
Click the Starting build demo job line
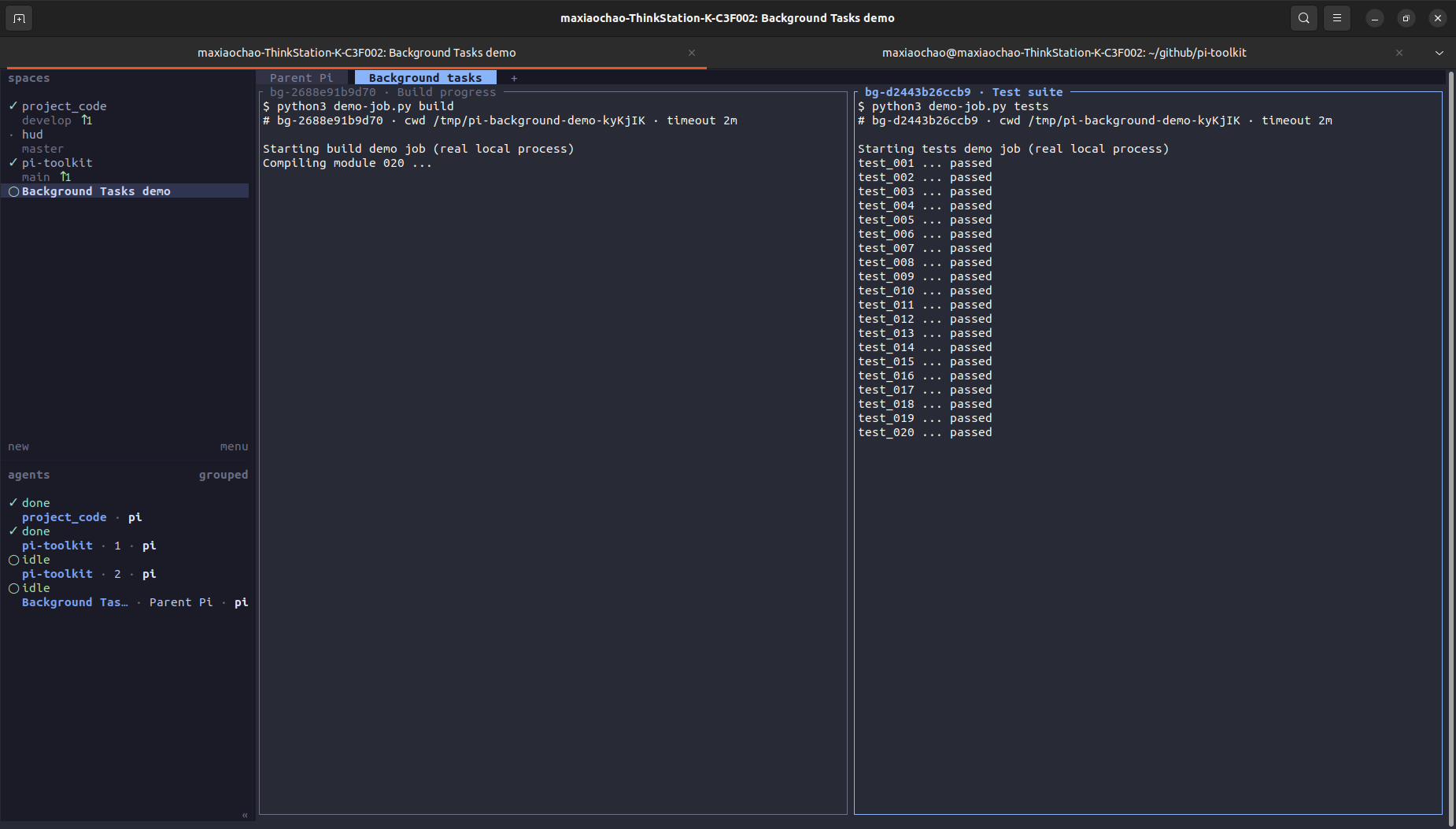(419, 149)
